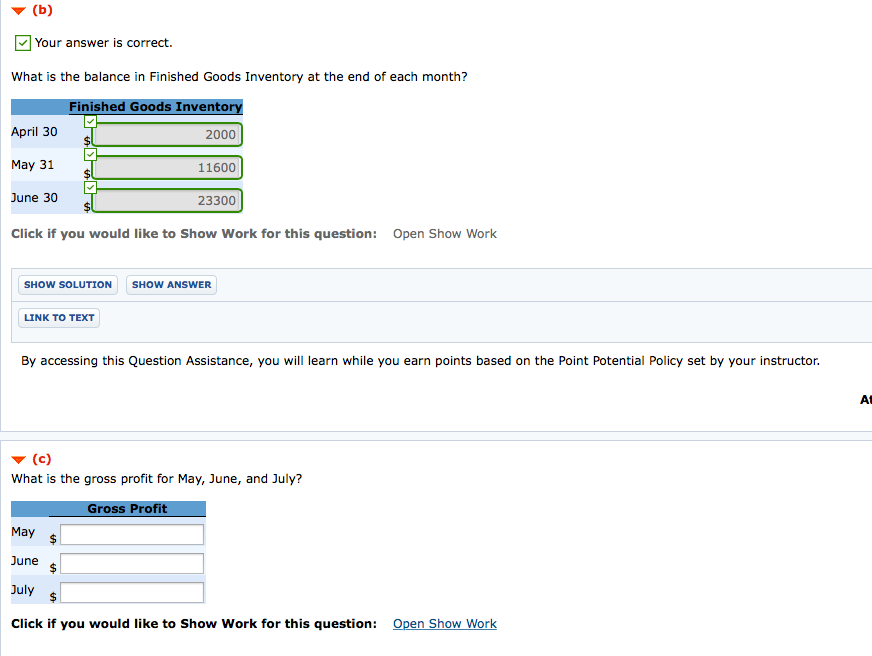Click the green checkmark beside "Your answer is correct"
This screenshot has width=872, height=656.
(x=22, y=43)
